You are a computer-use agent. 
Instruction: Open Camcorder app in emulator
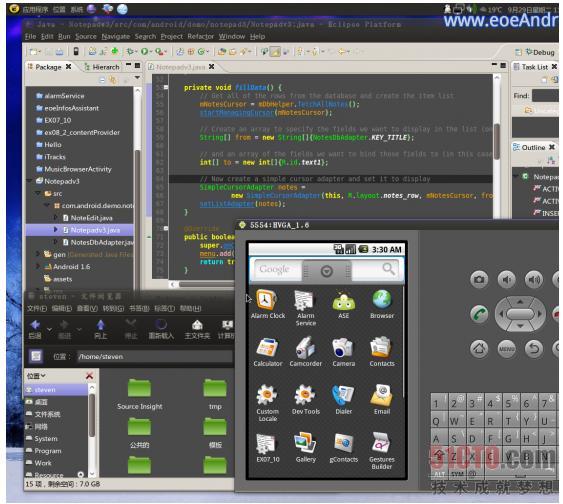click(306, 352)
